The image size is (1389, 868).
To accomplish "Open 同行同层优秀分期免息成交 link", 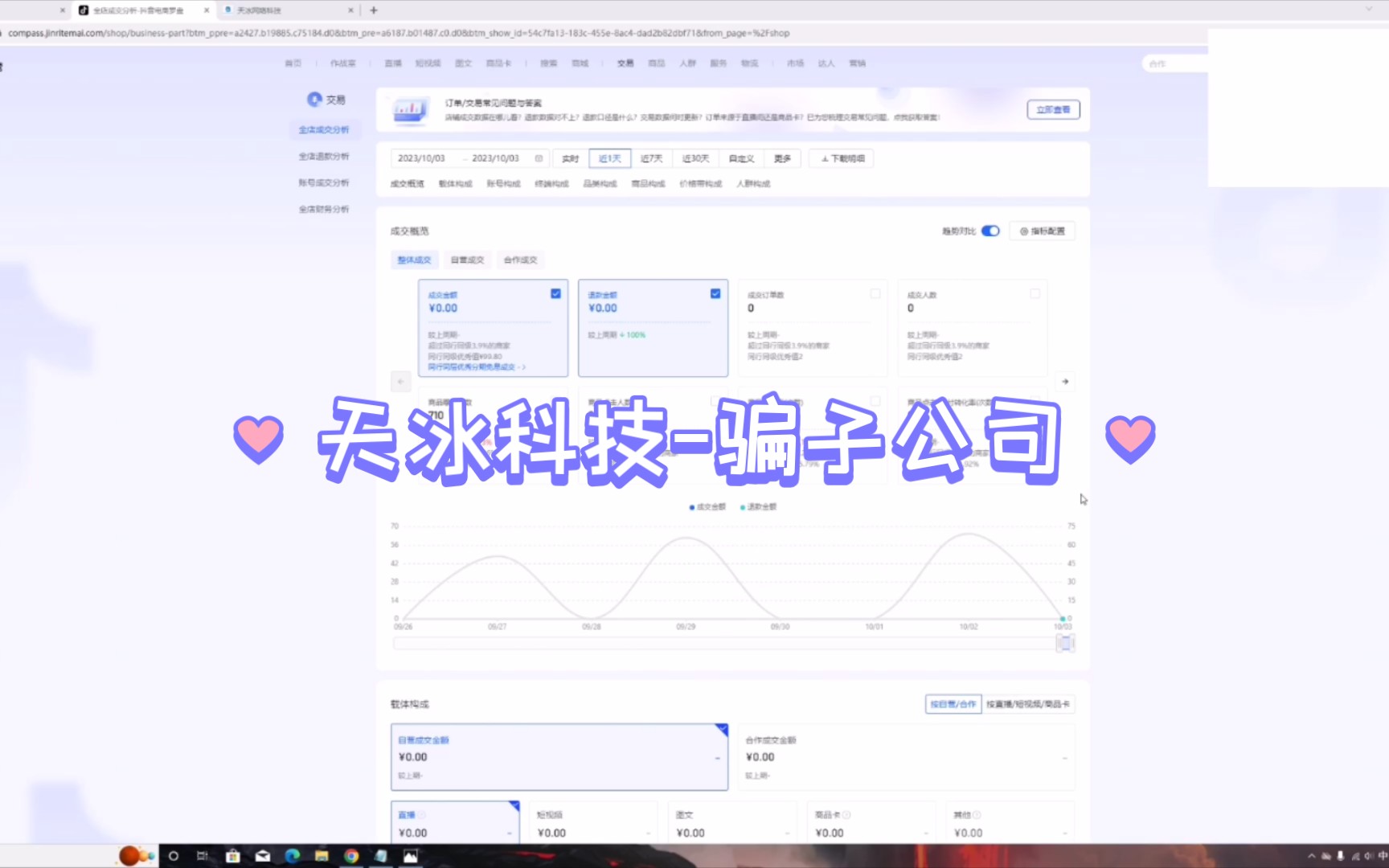I will [476, 366].
